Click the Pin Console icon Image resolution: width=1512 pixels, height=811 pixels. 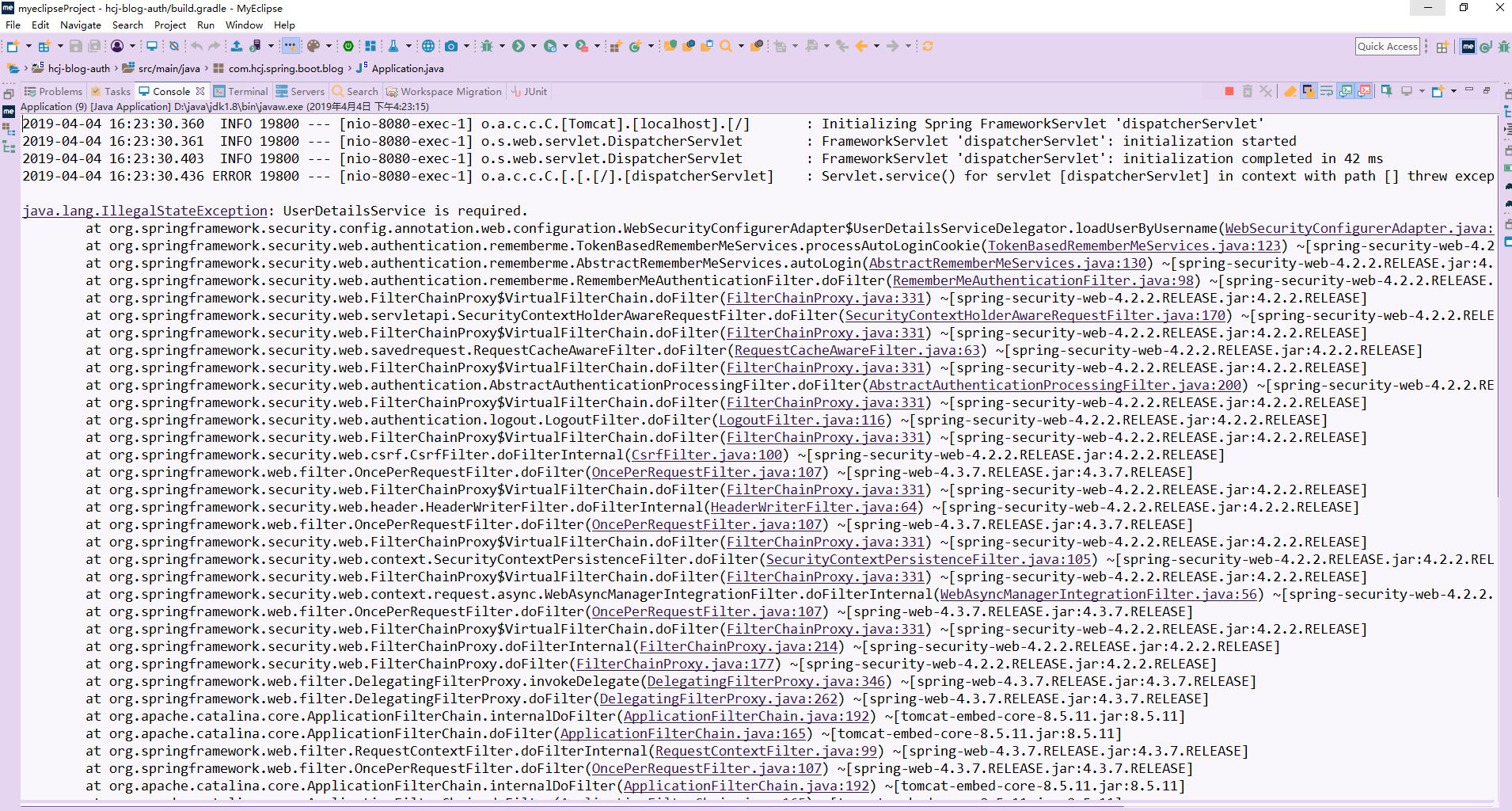pyautogui.click(x=1387, y=91)
